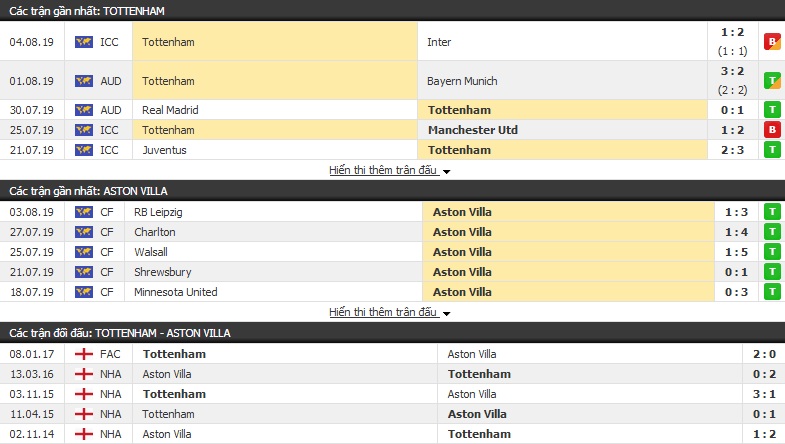Click the England flag on the 08.01.17 FAC row

tap(84, 354)
